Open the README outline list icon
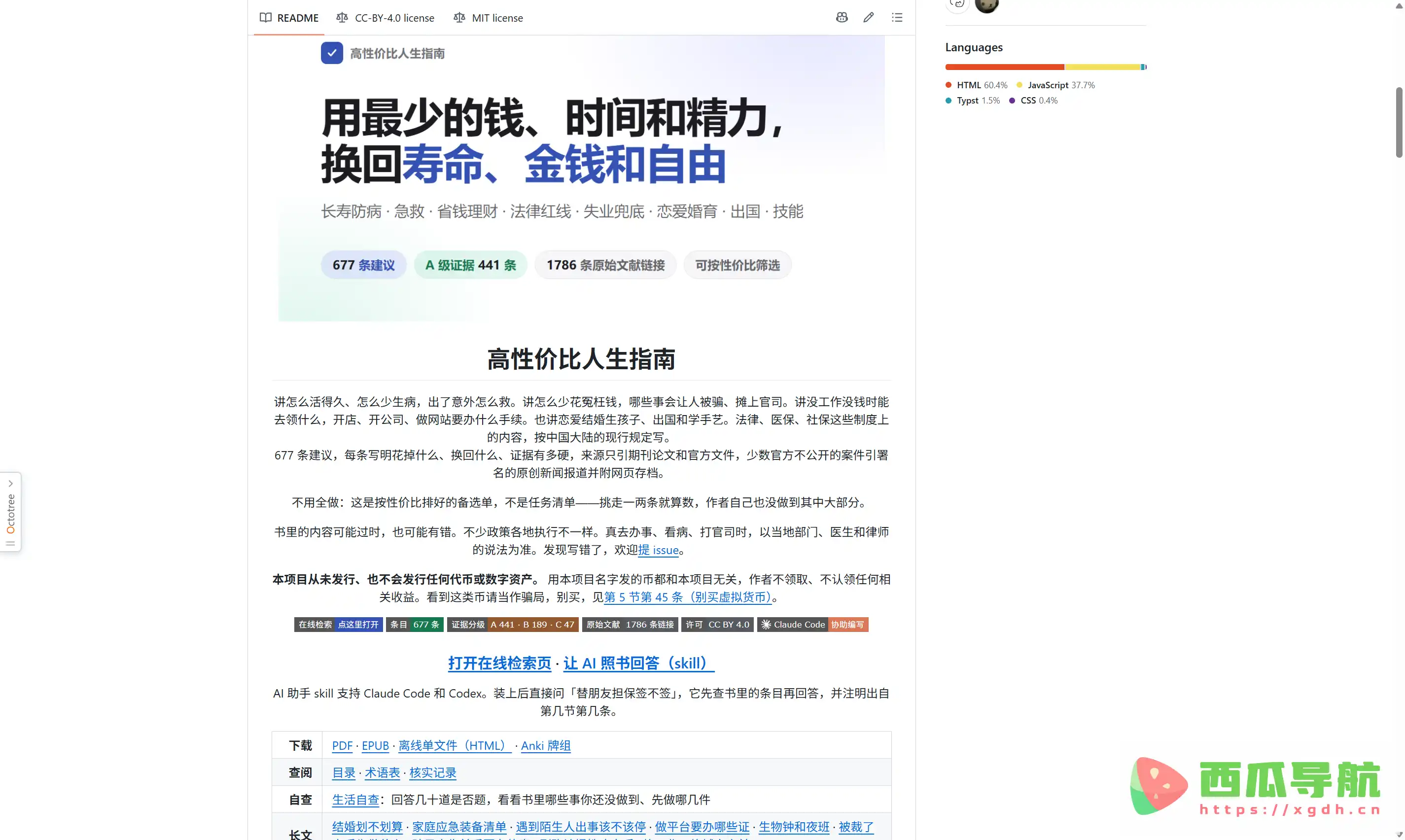Screen dimensions: 1405x840 (897, 18)
